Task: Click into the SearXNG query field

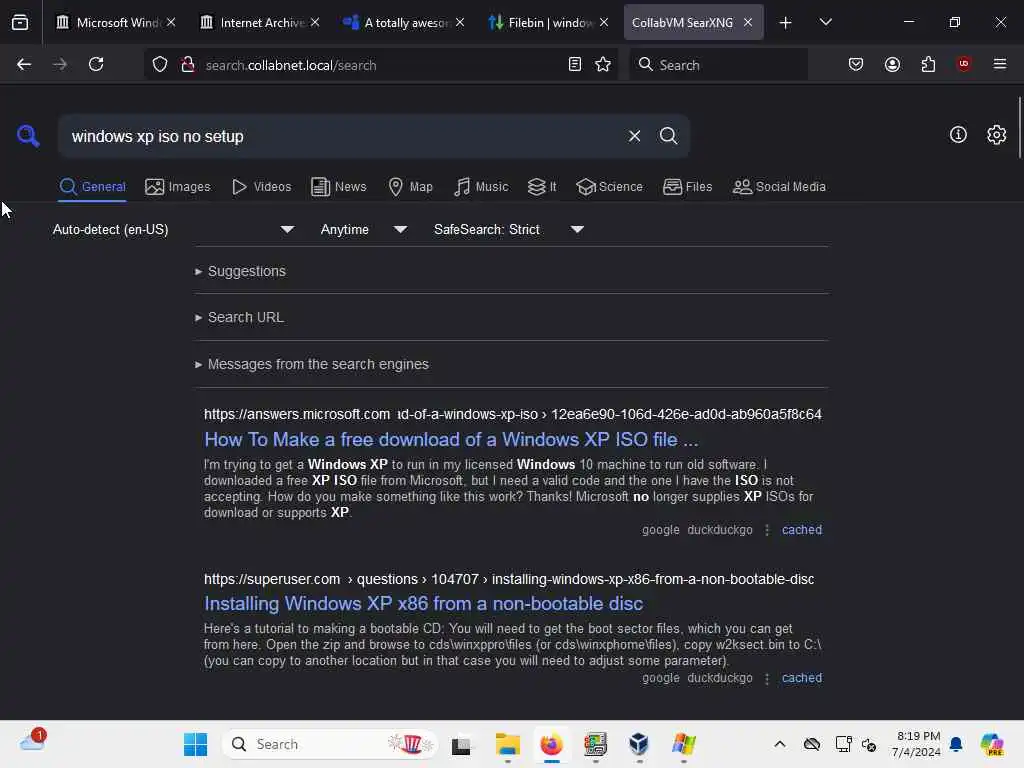Action: tap(340, 136)
